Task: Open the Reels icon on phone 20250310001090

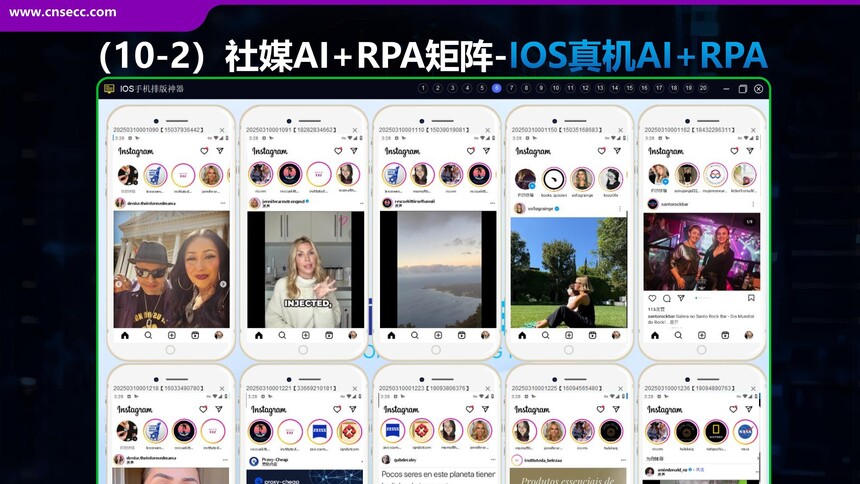Action: coord(195,335)
